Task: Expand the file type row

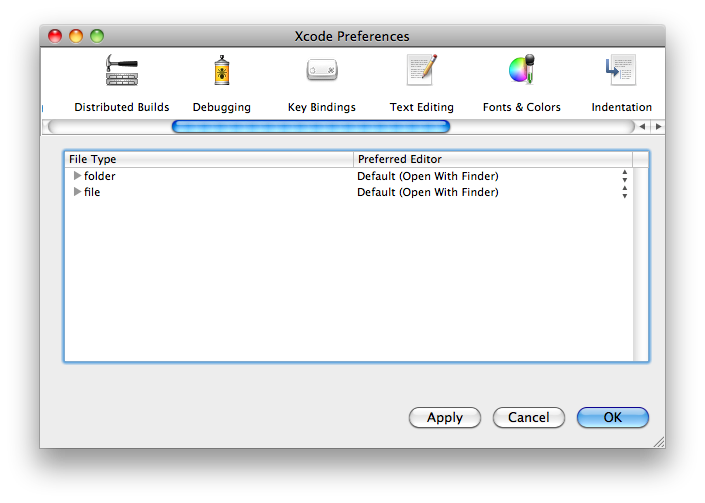Action: pyautogui.click(x=77, y=193)
